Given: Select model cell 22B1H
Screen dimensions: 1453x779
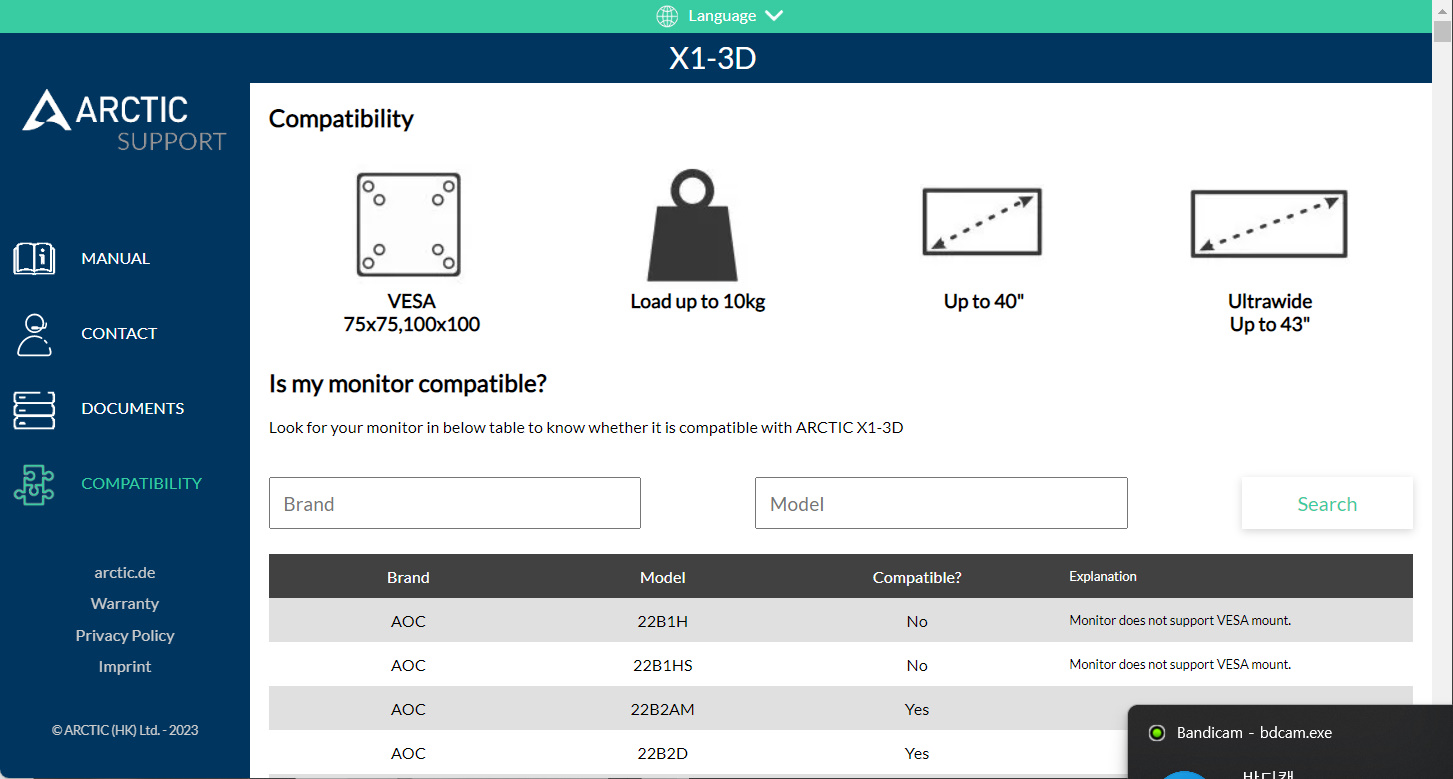Looking at the screenshot, I should pos(663,621).
